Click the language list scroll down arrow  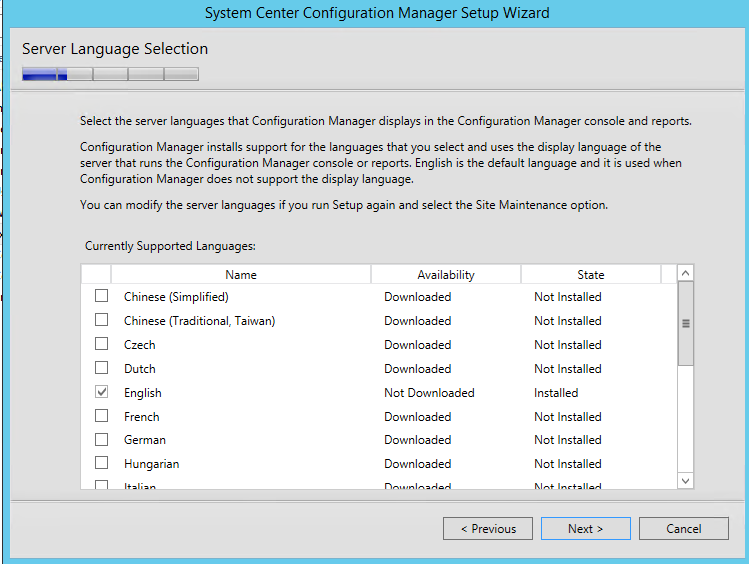click(x=685, y=480)
